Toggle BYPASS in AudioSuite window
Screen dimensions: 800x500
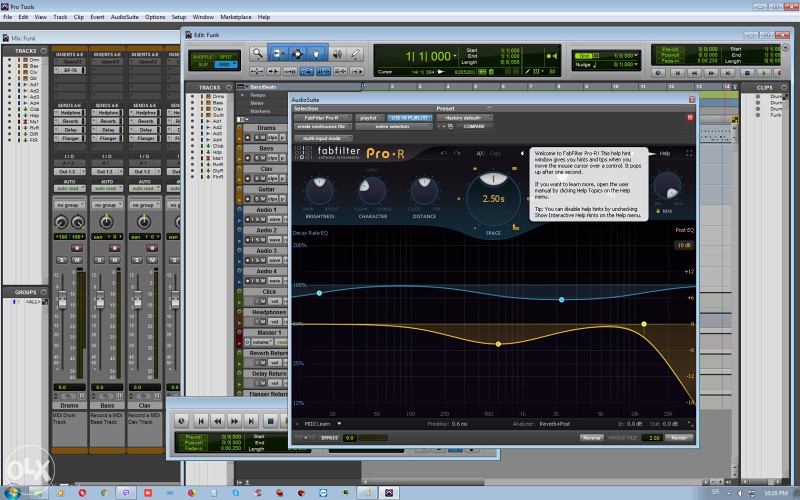click(330, 438)
